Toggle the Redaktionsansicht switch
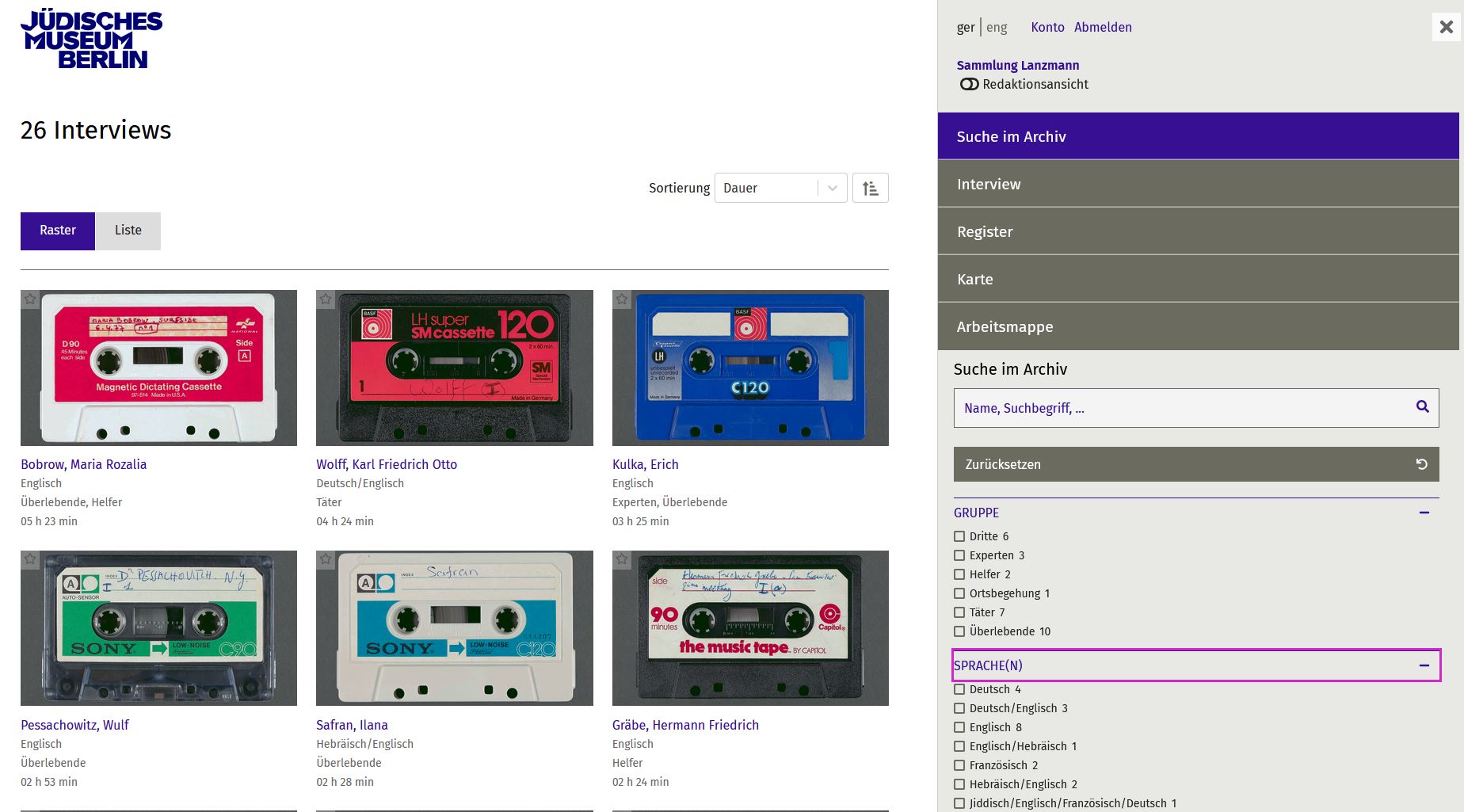 tap(969, 84)
